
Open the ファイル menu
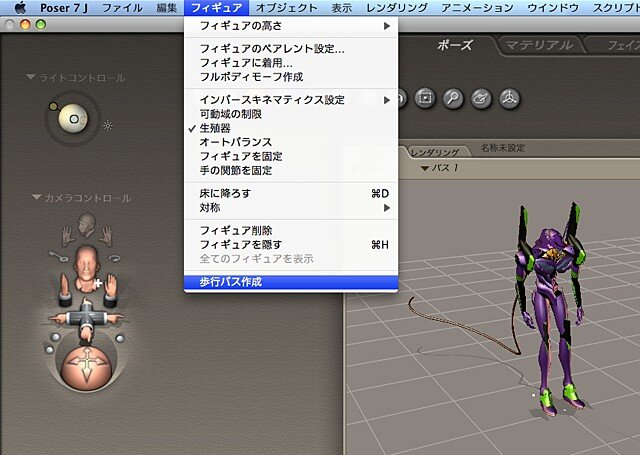122,8
